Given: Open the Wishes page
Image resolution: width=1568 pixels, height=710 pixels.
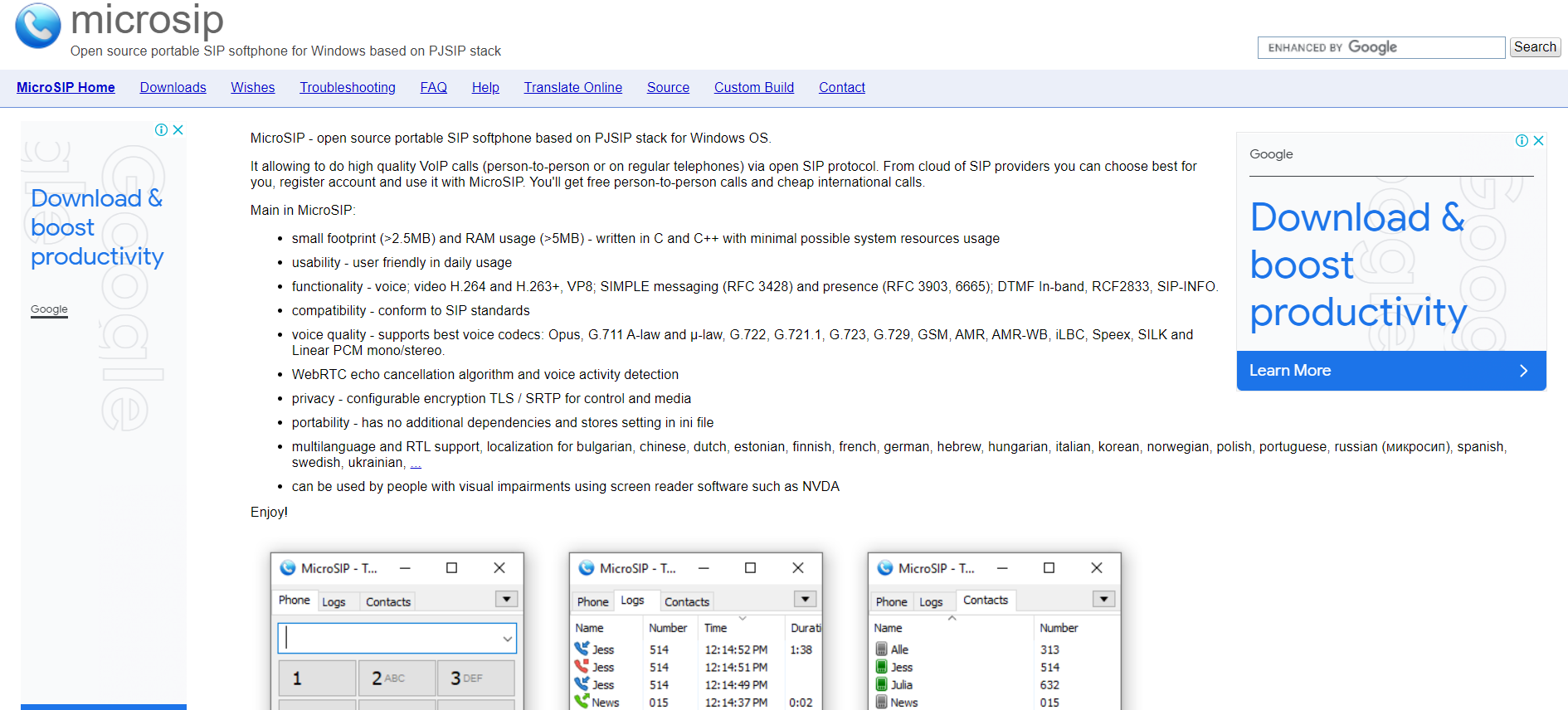Looking at the screenshot, I should tap(253, 87).
